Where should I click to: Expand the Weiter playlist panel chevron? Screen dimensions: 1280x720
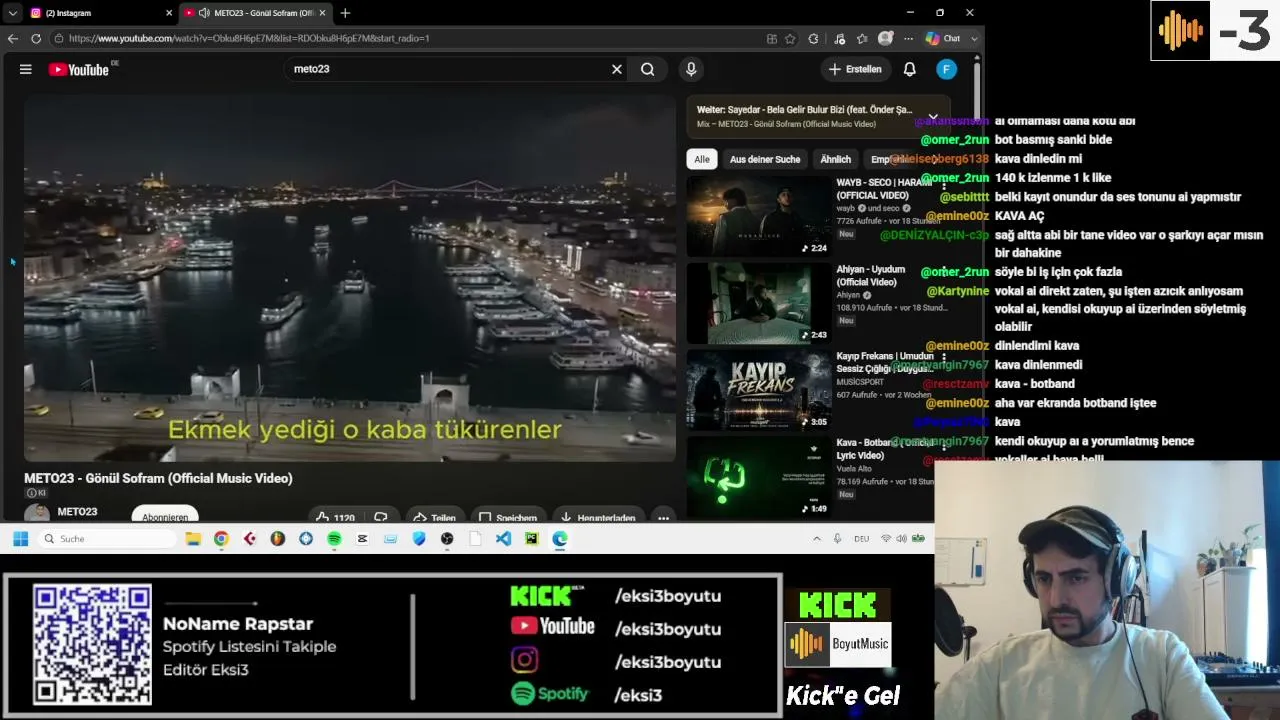[x=933, y=116]
